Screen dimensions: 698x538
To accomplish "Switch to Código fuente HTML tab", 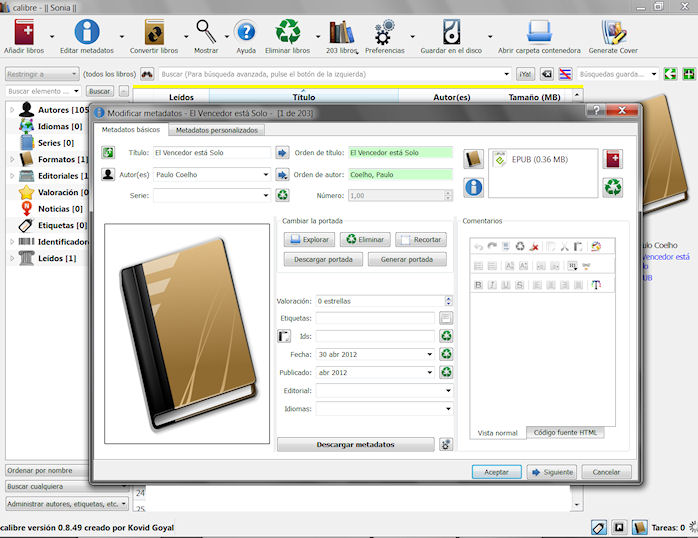I will point(565,432).
